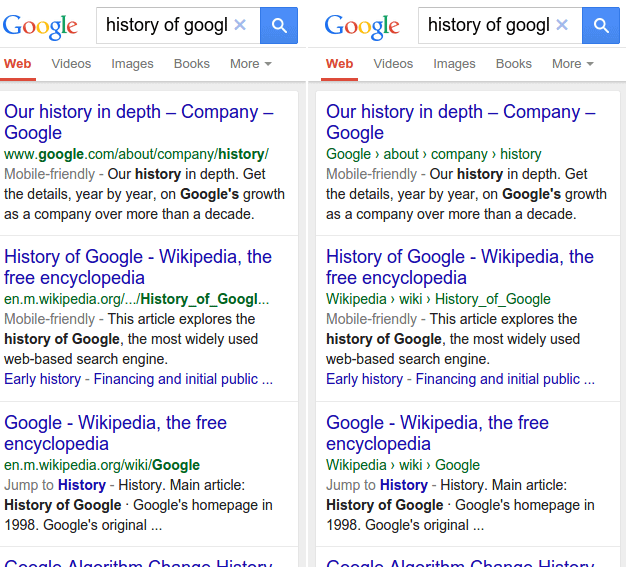Viewport: 626px width, 567px height.
Task: Clear the left search box with X
Action: pyautogui.click(x=240, y=25)
